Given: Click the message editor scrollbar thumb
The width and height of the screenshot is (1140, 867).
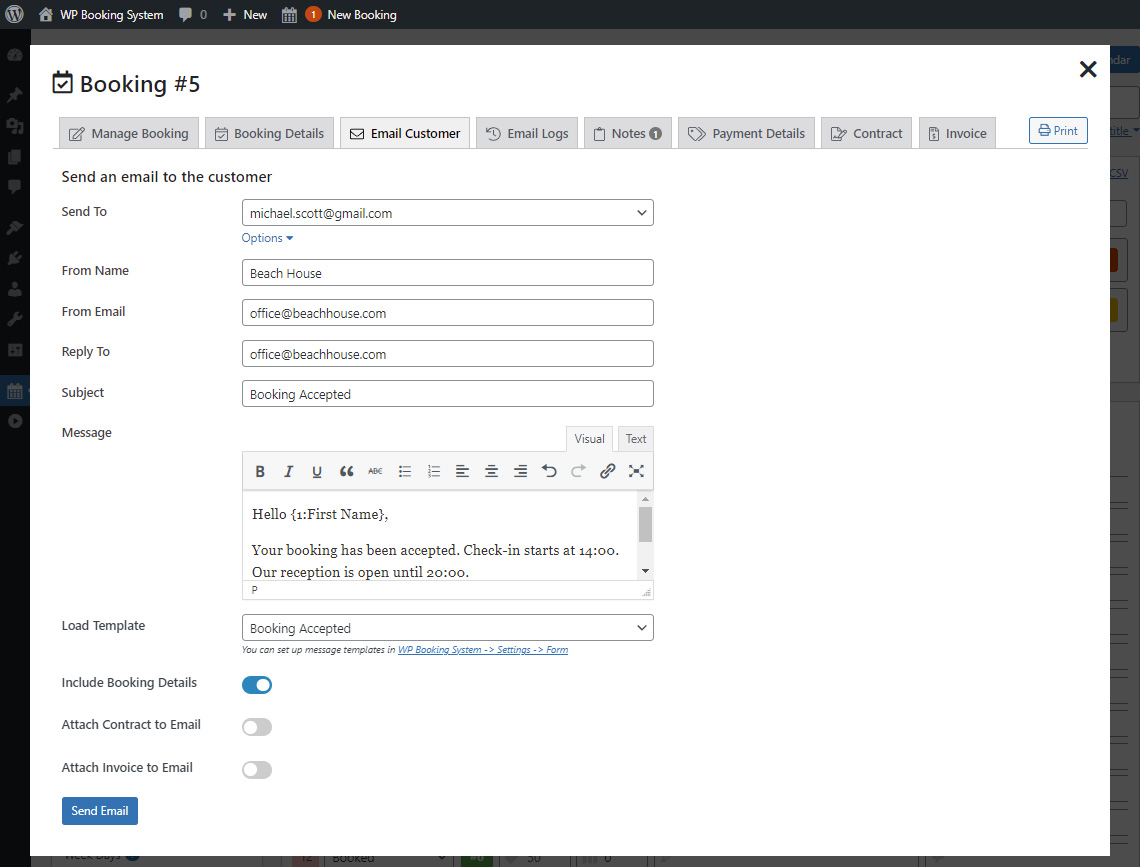Looking at the screenshot, I should (645, 524).
